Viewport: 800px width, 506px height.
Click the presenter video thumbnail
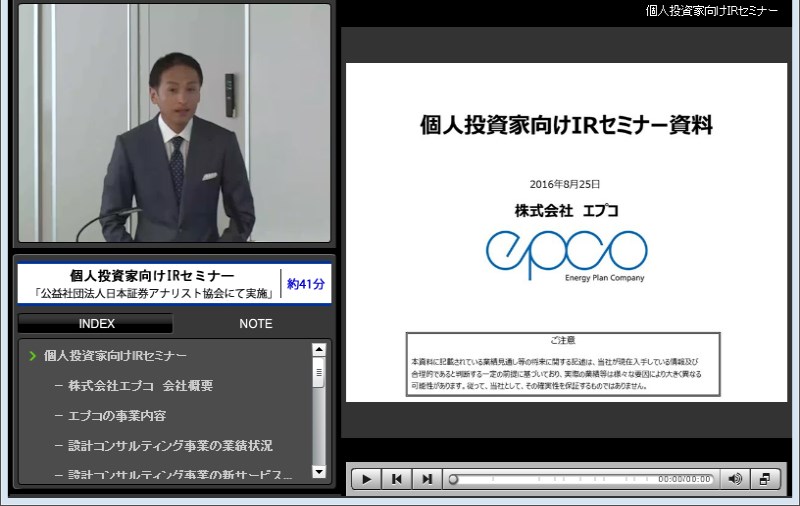pyautogui.click(x=174, y=123)
